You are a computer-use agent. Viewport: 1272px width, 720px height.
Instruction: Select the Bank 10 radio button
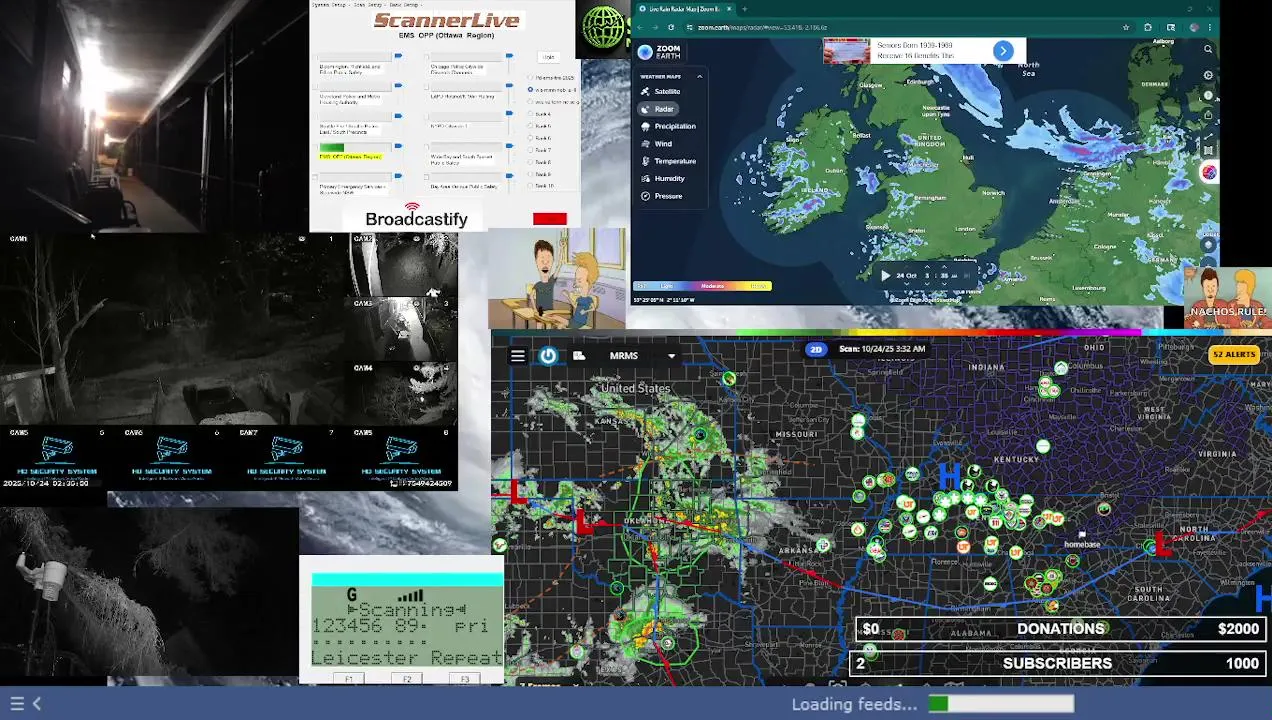pos(530,186)
